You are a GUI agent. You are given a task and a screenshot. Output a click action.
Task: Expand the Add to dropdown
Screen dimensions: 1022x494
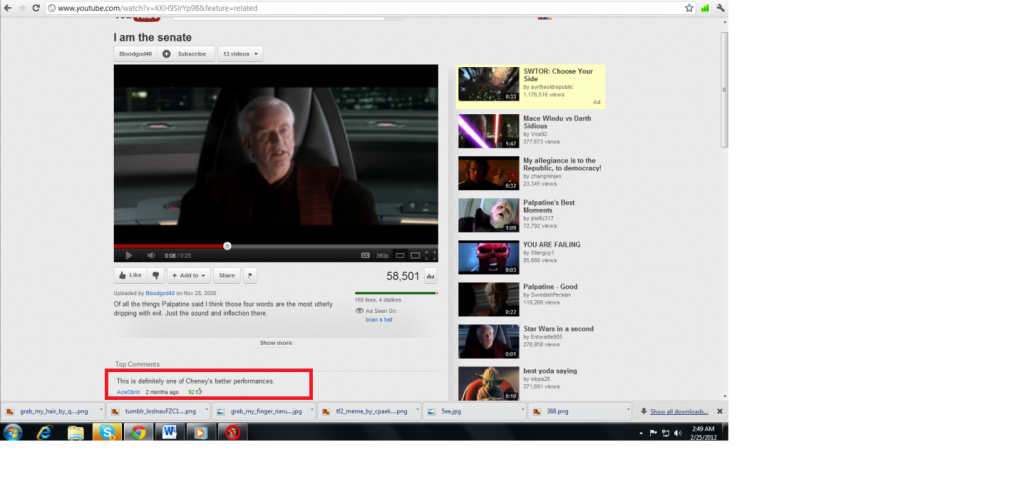(x=187, y=275)
